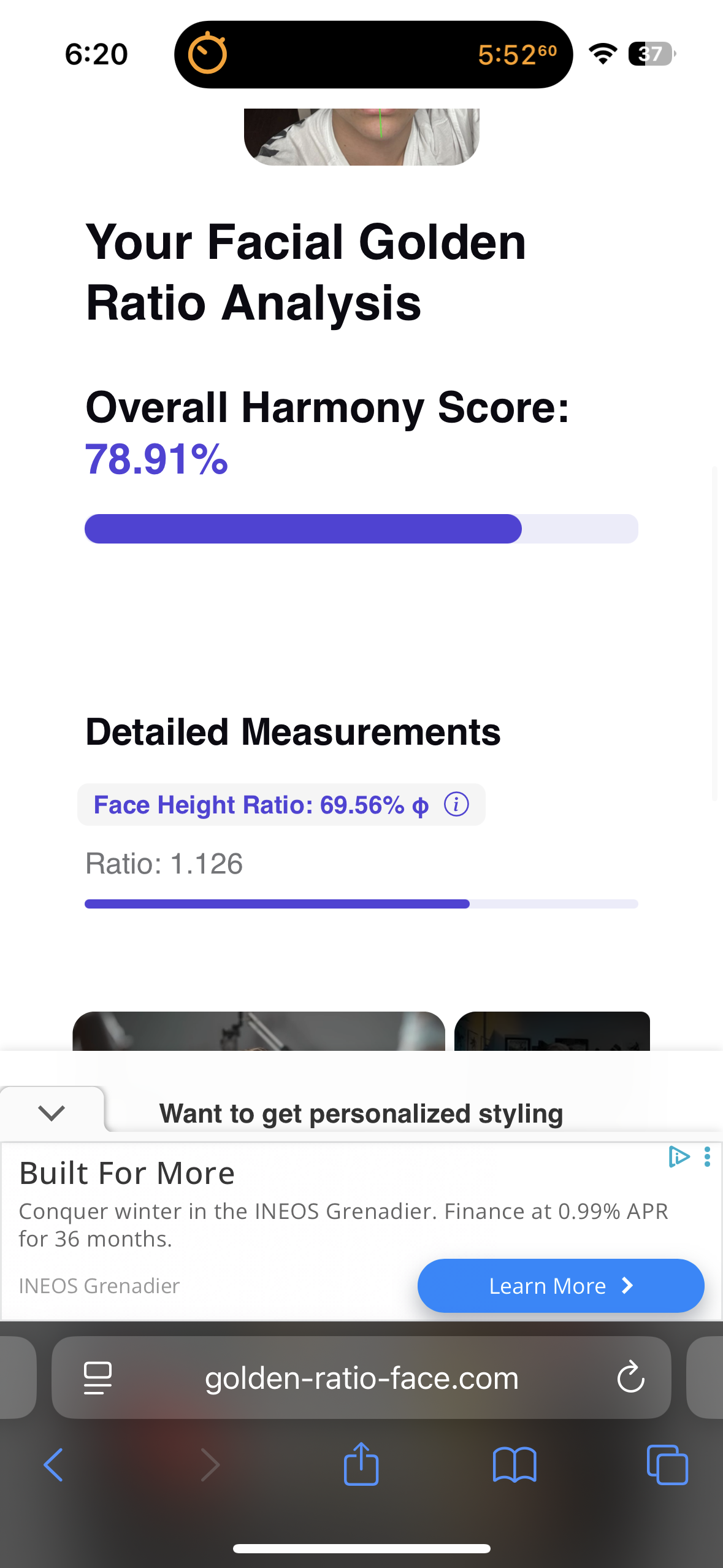
Task: Tap the 'Want to get personalized styling' banner
Action: pos(361,1113)
